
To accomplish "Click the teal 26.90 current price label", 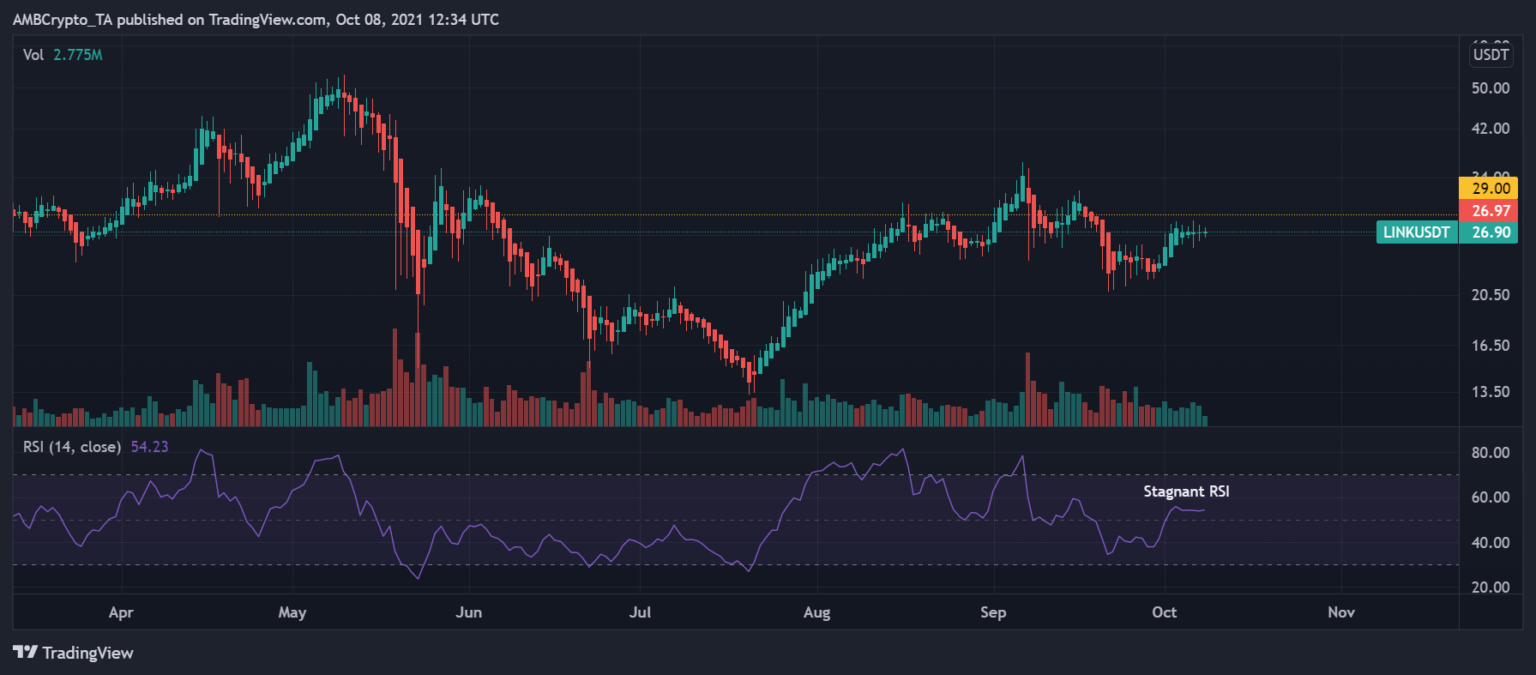I will (1490, 232).
